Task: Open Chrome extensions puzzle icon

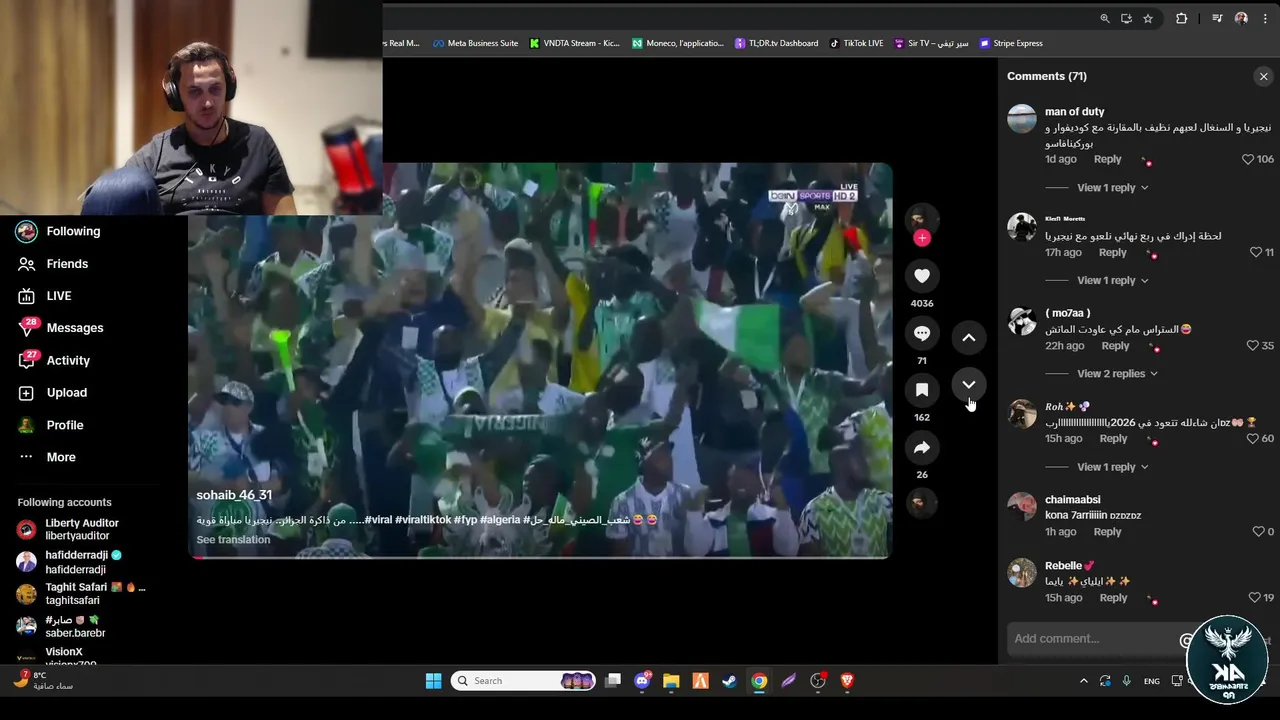Action: point(1182,18)
